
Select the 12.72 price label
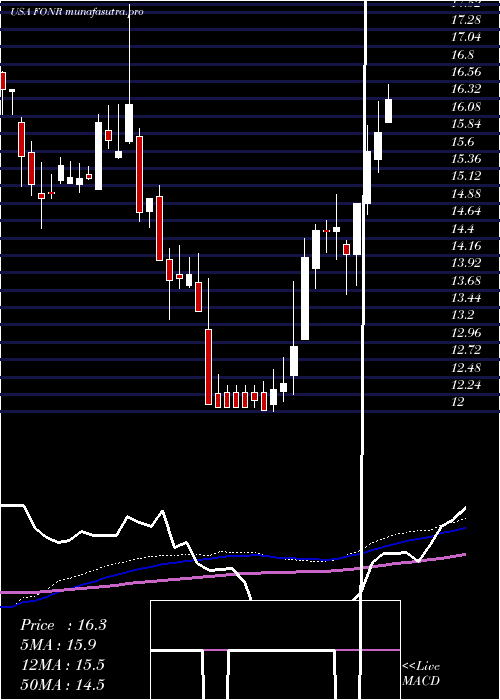(466, 350)
